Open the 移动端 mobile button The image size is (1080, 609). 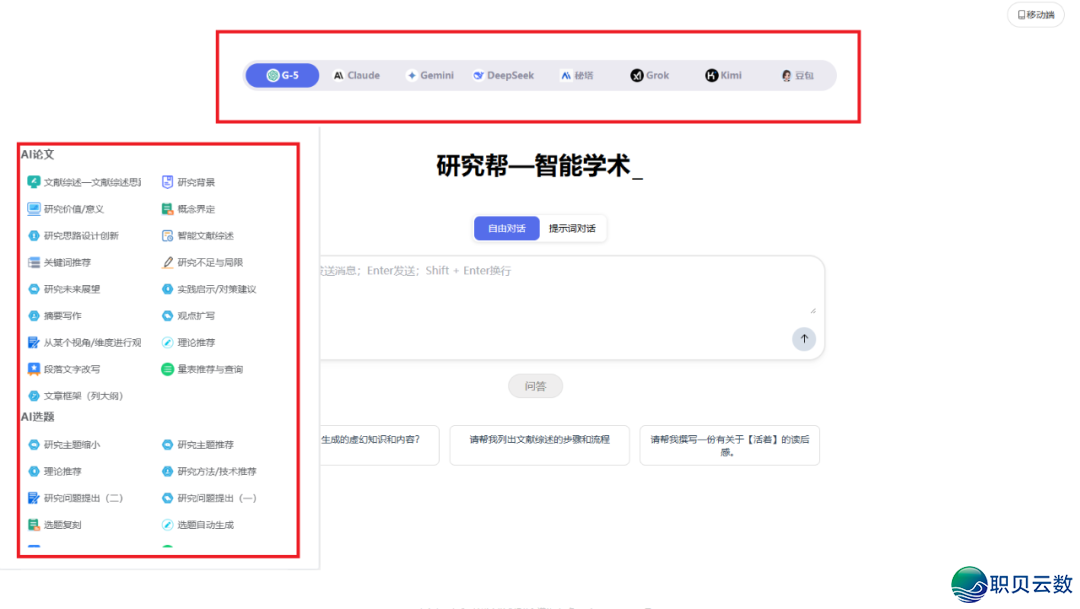point(1036,15)
